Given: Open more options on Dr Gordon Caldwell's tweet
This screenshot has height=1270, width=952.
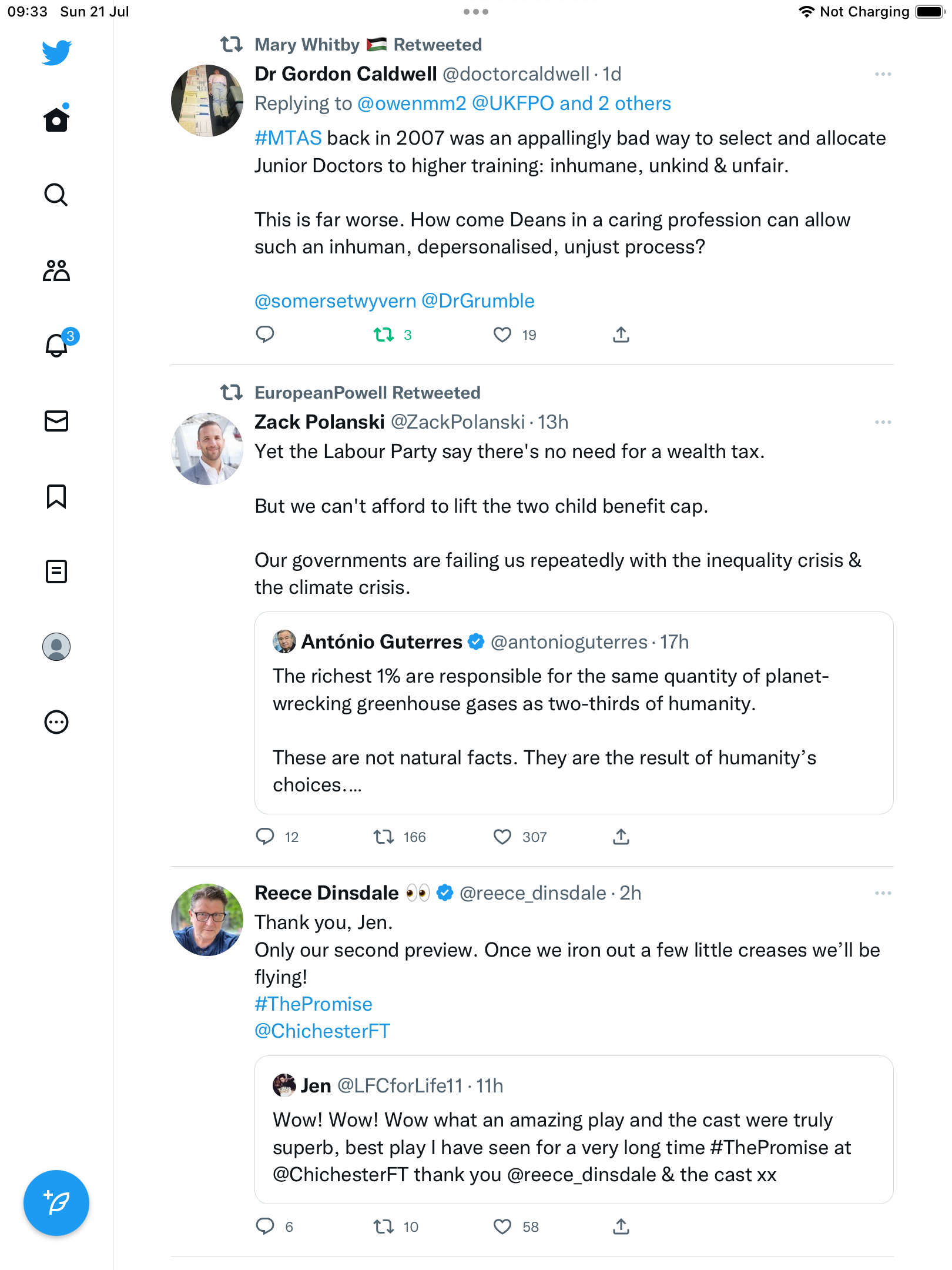Looking at the screenshot, I should coord(883,74).
